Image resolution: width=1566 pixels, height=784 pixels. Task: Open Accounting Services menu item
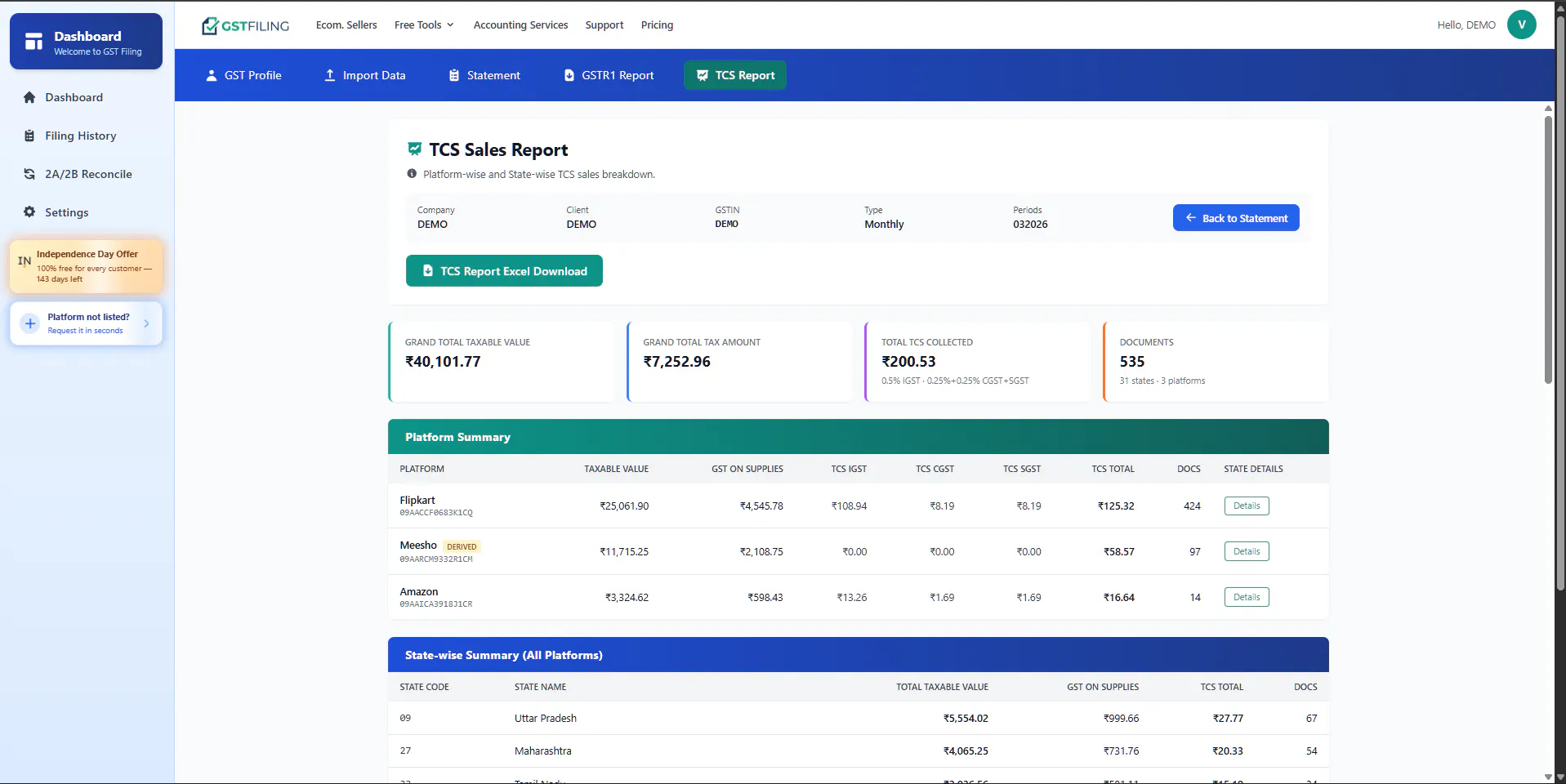(x=520, y=25)
